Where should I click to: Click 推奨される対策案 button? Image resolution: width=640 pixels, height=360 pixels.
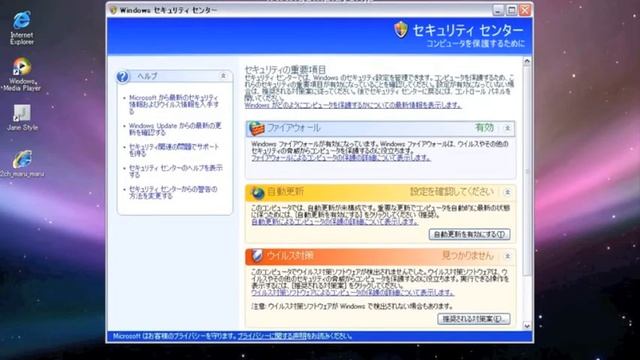click(x=474, y=319)
